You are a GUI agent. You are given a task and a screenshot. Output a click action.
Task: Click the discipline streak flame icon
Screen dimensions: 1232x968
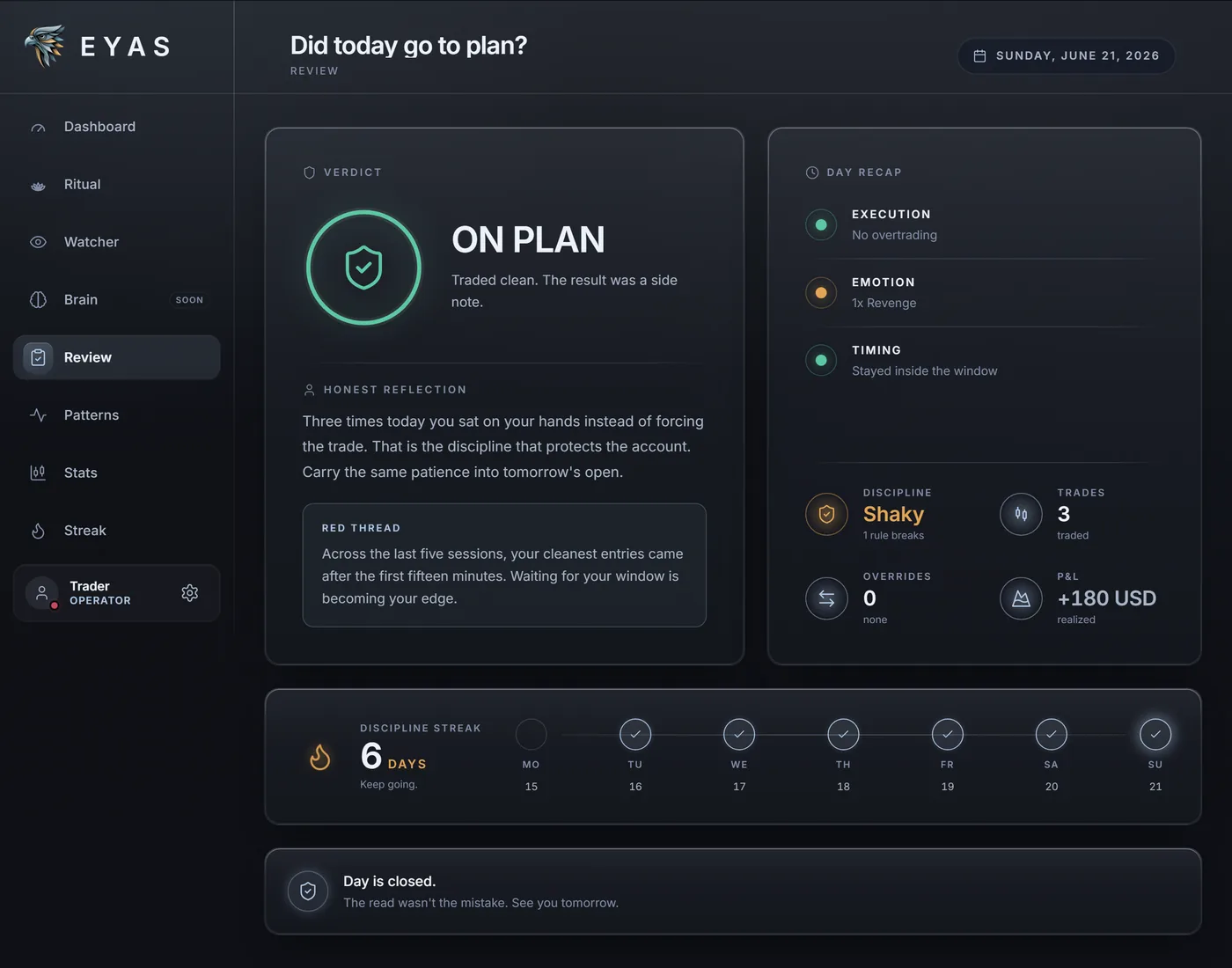[x=320, y=757]
